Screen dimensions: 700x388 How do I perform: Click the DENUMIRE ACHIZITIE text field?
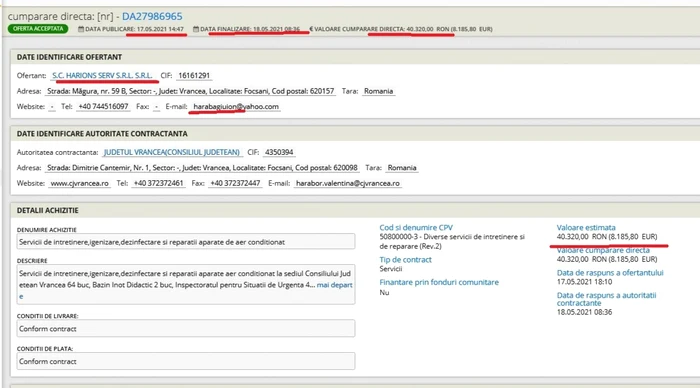tap(186, 242)
